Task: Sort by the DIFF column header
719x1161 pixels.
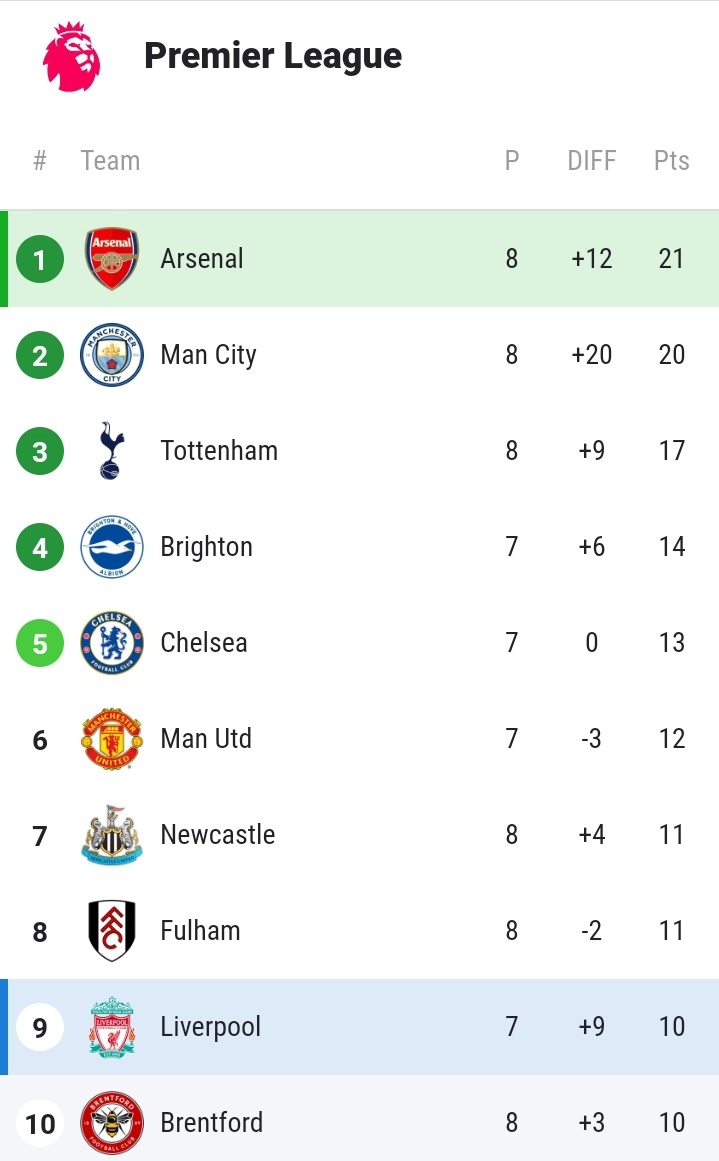Action: click(x=592, y=161)
